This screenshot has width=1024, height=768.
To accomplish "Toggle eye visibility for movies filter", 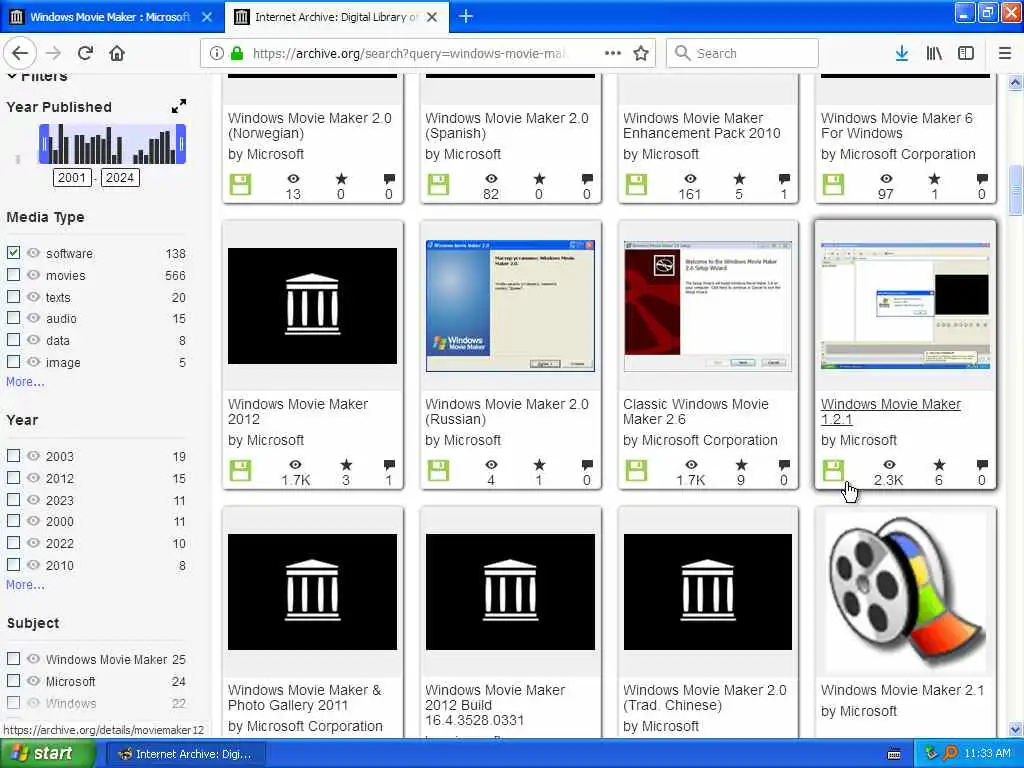I will point(33,275).
